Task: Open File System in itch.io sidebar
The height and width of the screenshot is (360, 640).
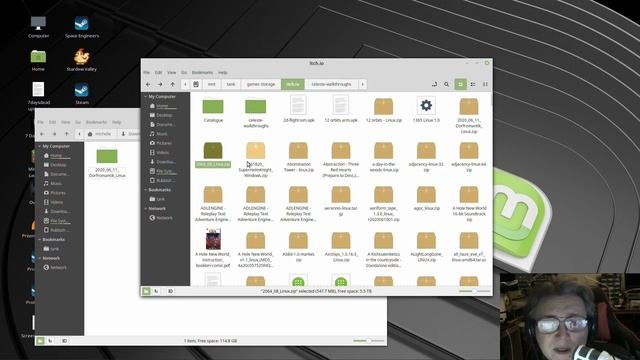Action: click(164, 171)
